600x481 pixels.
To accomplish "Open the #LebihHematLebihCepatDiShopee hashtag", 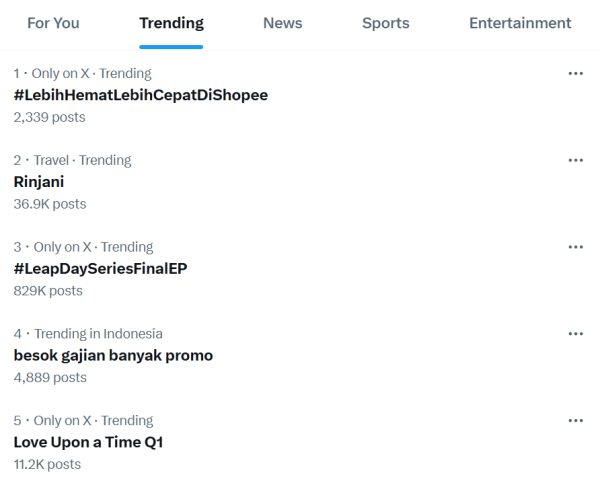I will pyautogui.click(x=141, y=95).
